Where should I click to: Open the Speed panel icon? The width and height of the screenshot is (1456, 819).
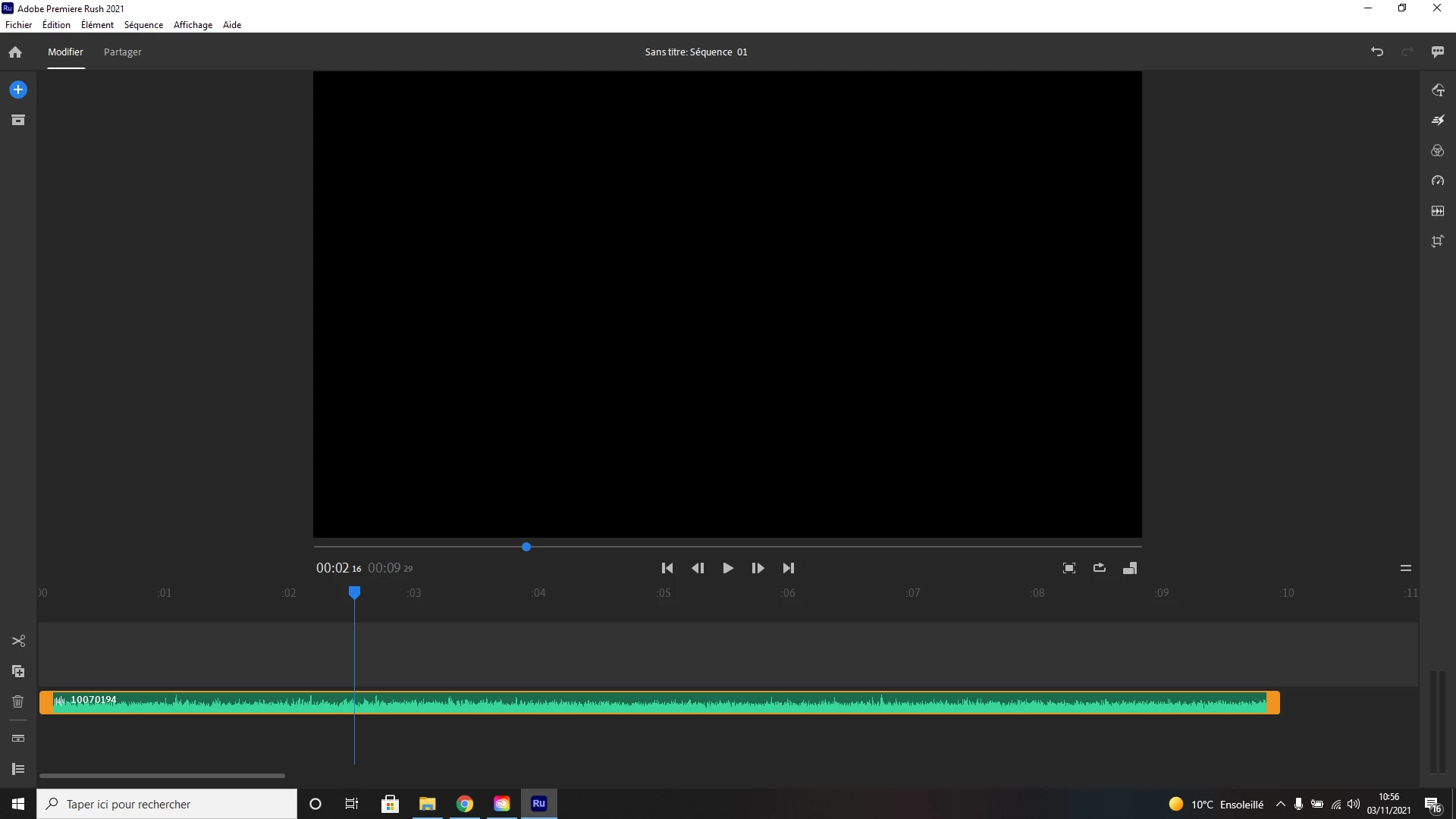coord(1437,180)
